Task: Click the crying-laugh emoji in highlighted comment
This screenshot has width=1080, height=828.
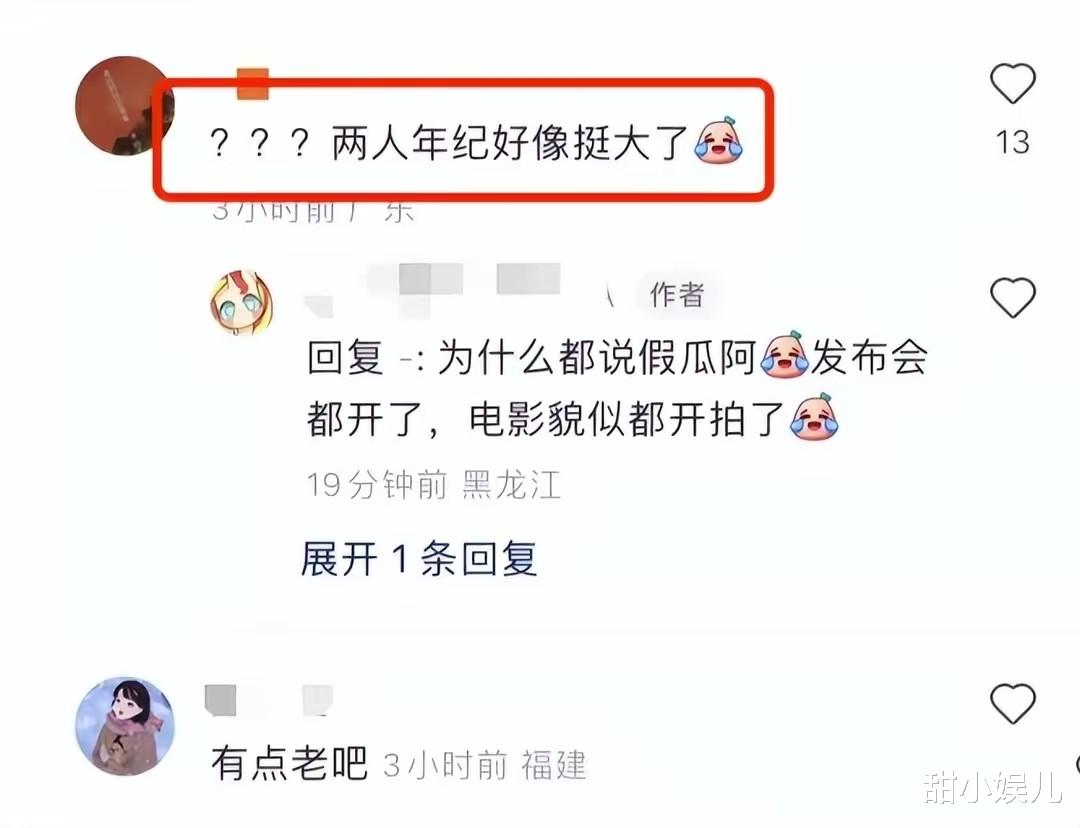Action: pyautogui.click(x=718, y=141)
